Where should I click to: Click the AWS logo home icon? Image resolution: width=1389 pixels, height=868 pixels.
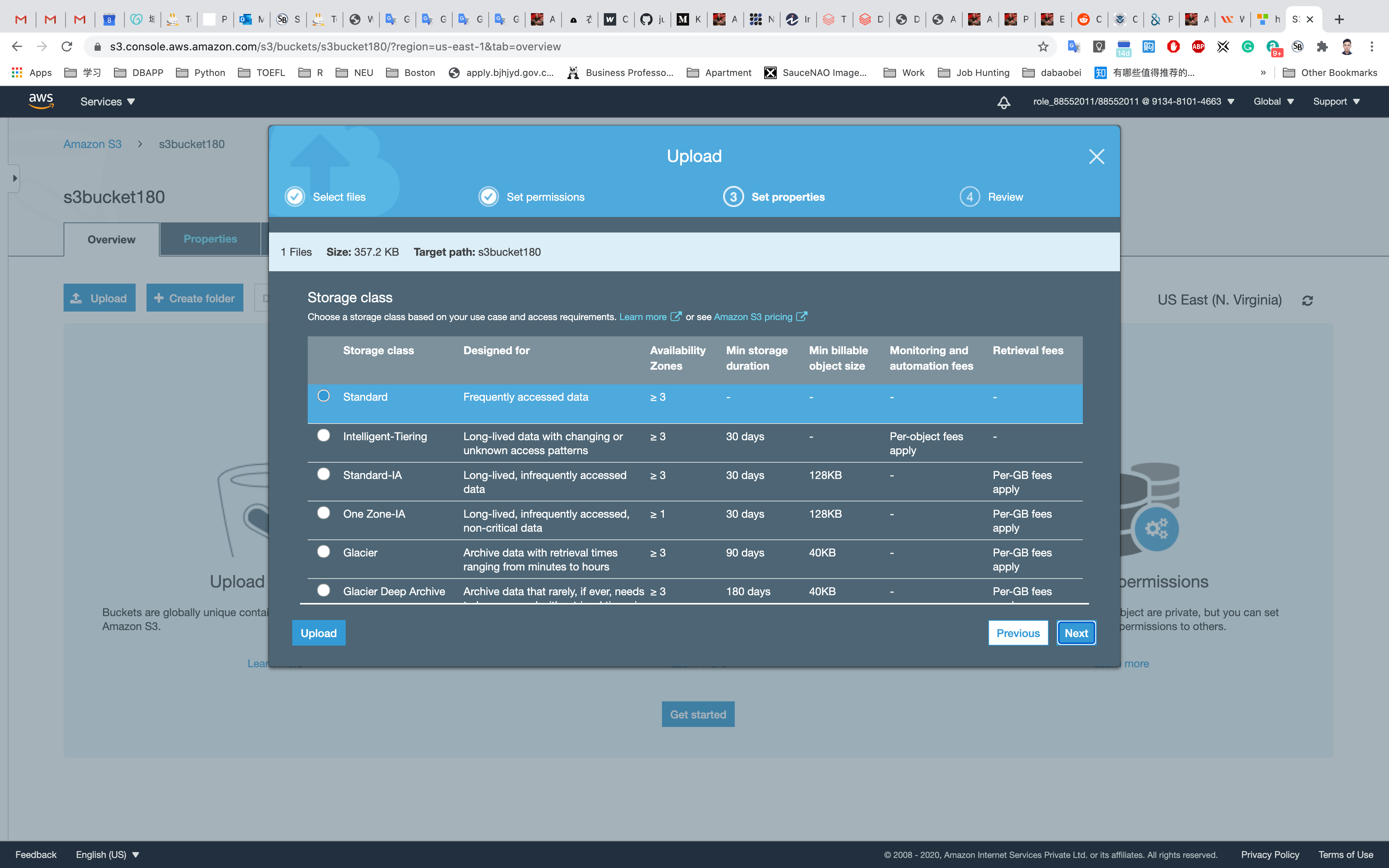pos(41,101)
